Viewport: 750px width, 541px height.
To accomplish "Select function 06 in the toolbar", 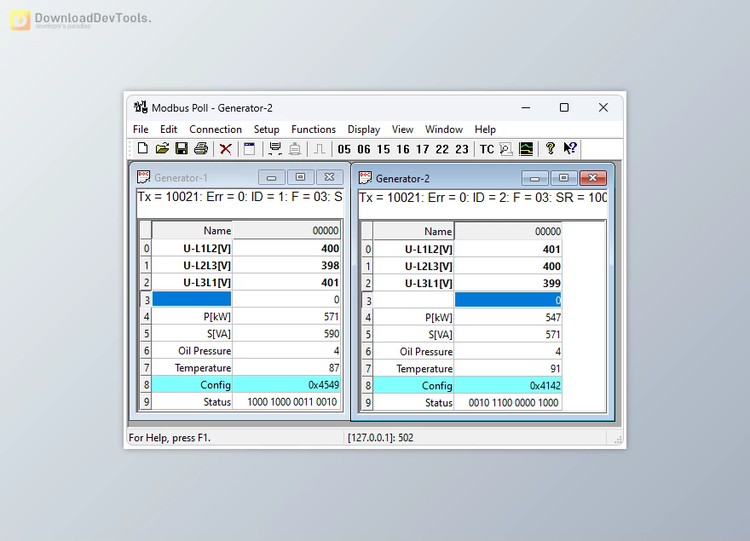I will 364,149.
